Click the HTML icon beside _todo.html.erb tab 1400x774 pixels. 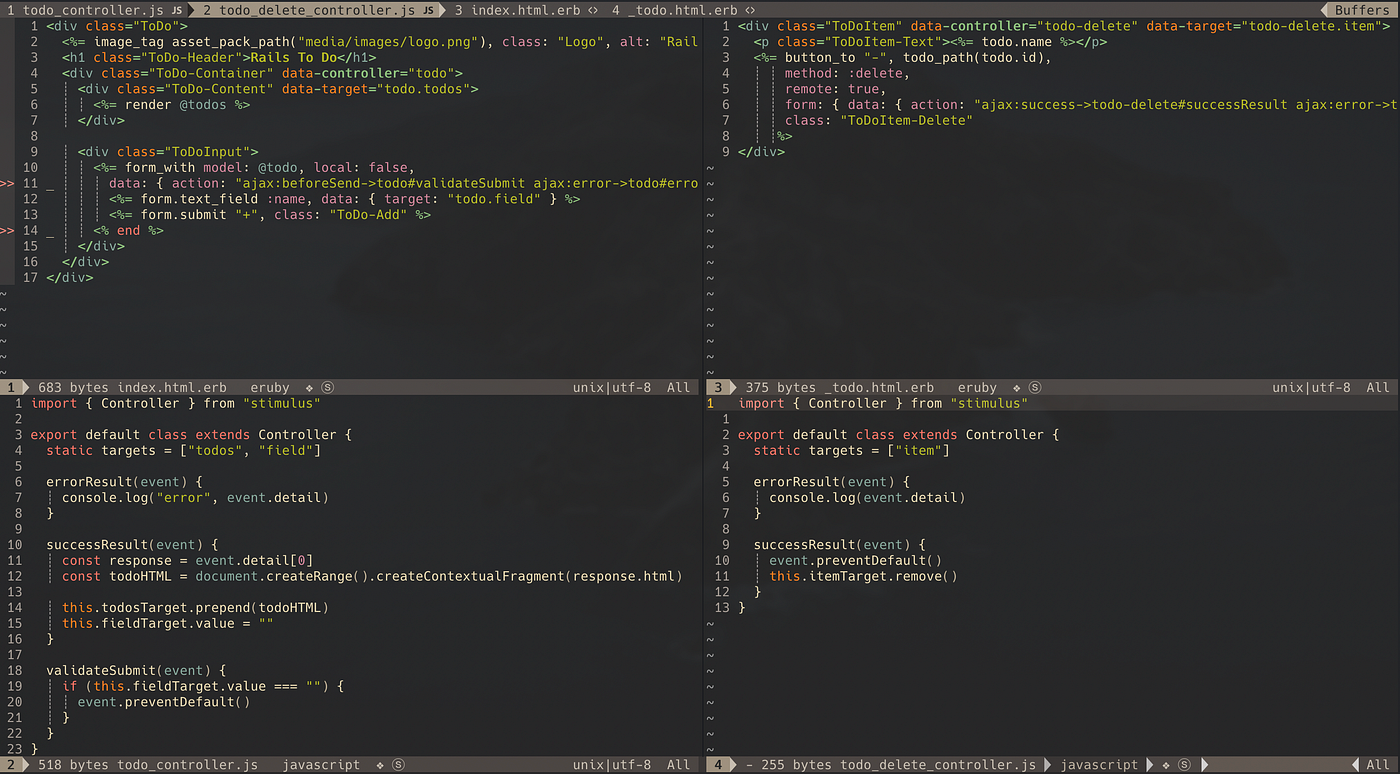point(748,10)
